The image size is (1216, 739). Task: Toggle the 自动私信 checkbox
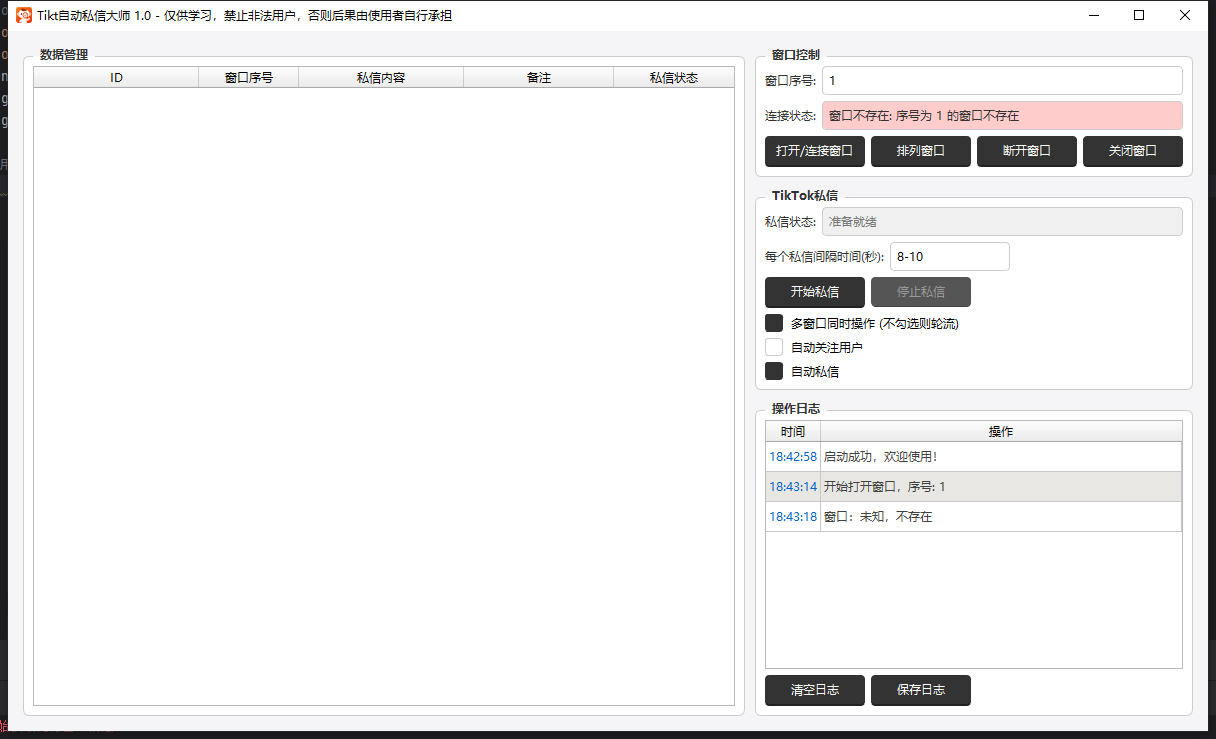point(773,370)
